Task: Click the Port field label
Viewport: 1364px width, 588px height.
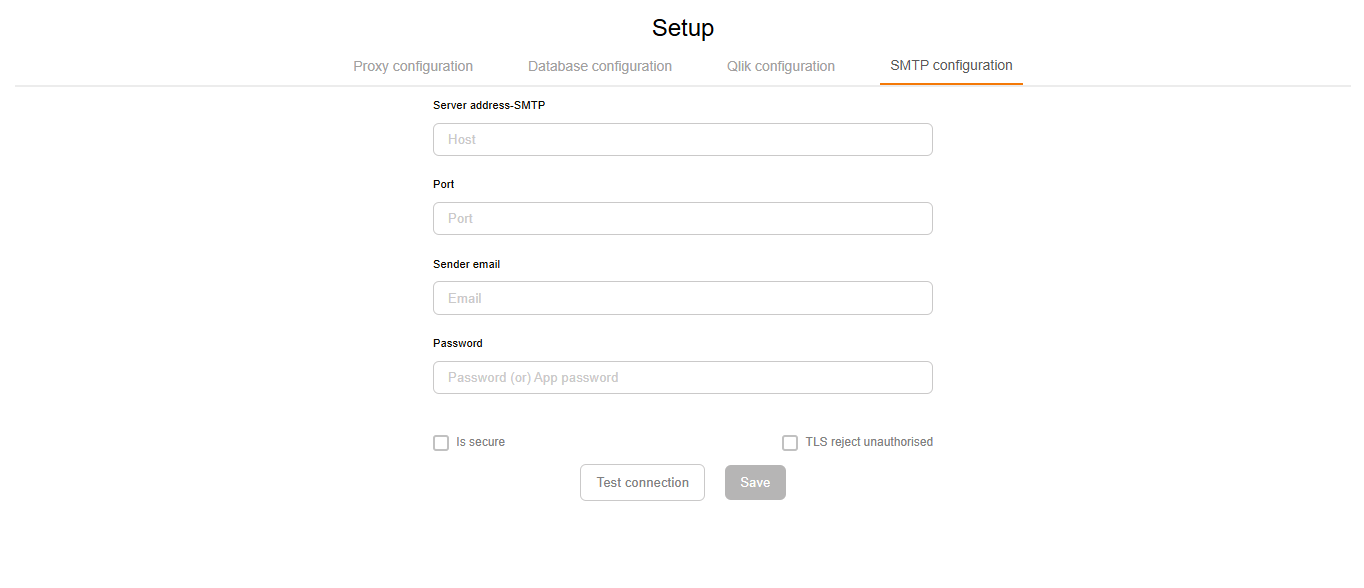Action: [443, 184]
